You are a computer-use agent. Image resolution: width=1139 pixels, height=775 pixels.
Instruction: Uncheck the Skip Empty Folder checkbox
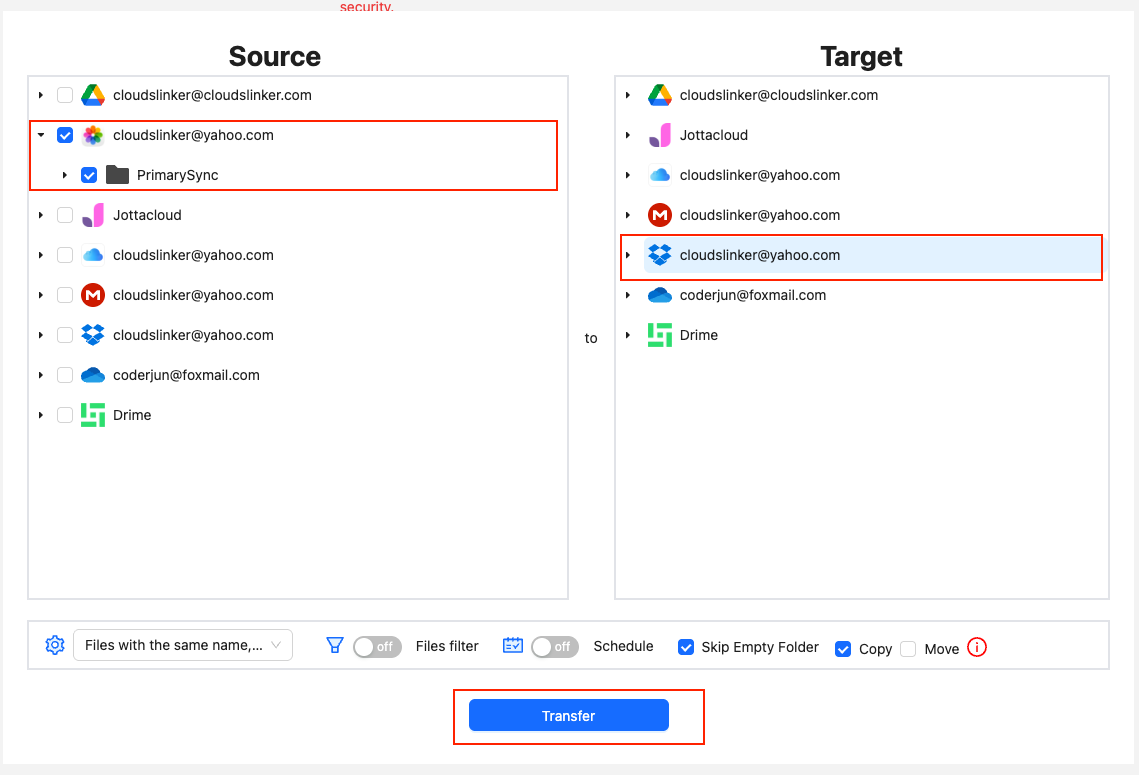click(x=686, y=647)
